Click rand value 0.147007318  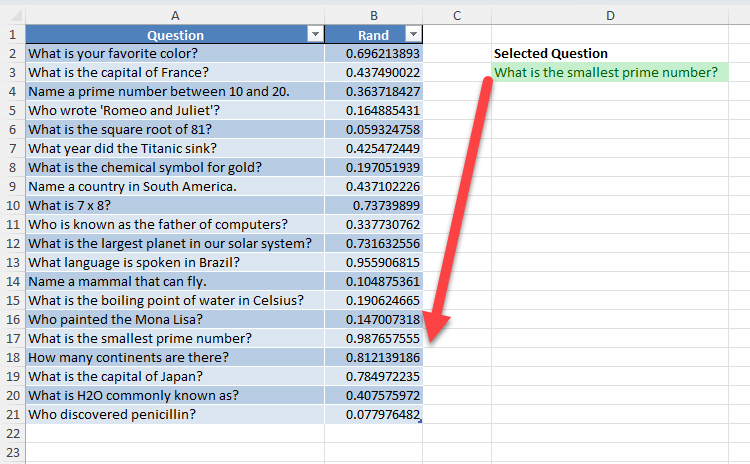[x=374, y=319]
